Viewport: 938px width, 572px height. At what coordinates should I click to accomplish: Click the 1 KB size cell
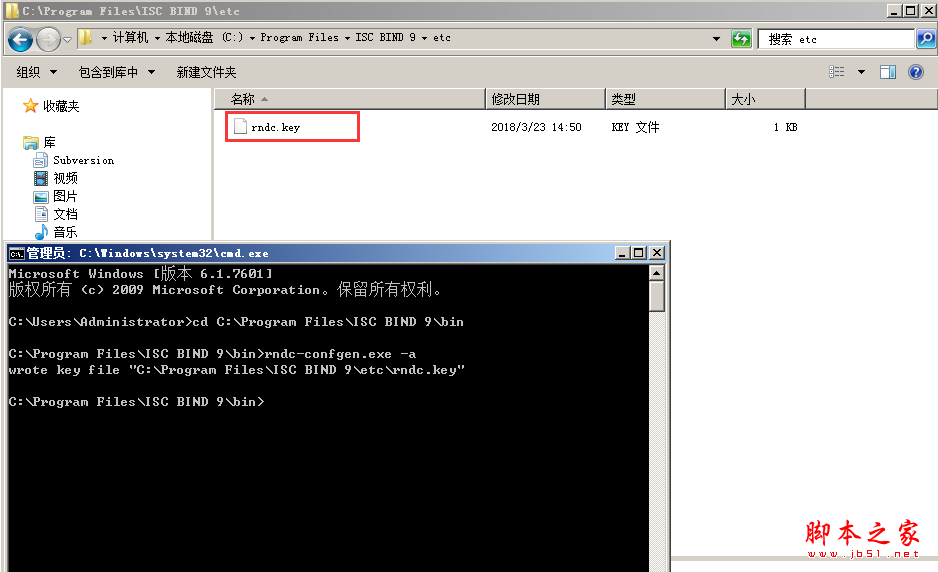(785, 127)
